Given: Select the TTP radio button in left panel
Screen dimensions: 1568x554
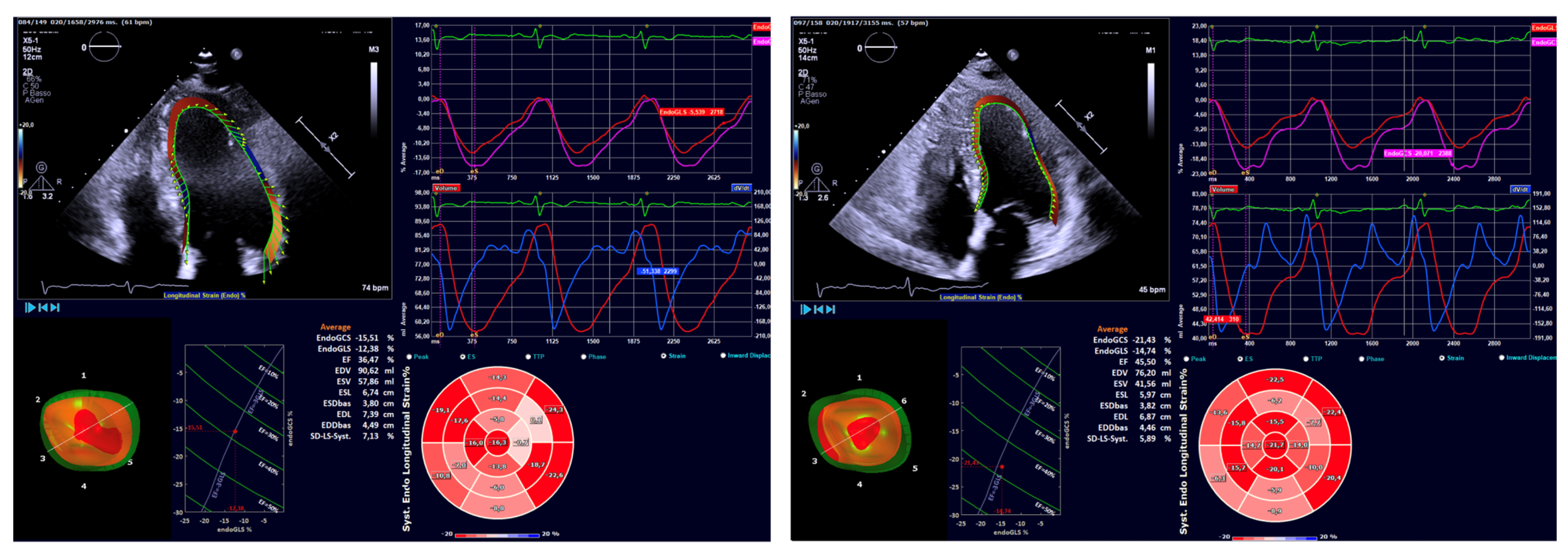Looking at the screenshot, I should click(528, 357).
